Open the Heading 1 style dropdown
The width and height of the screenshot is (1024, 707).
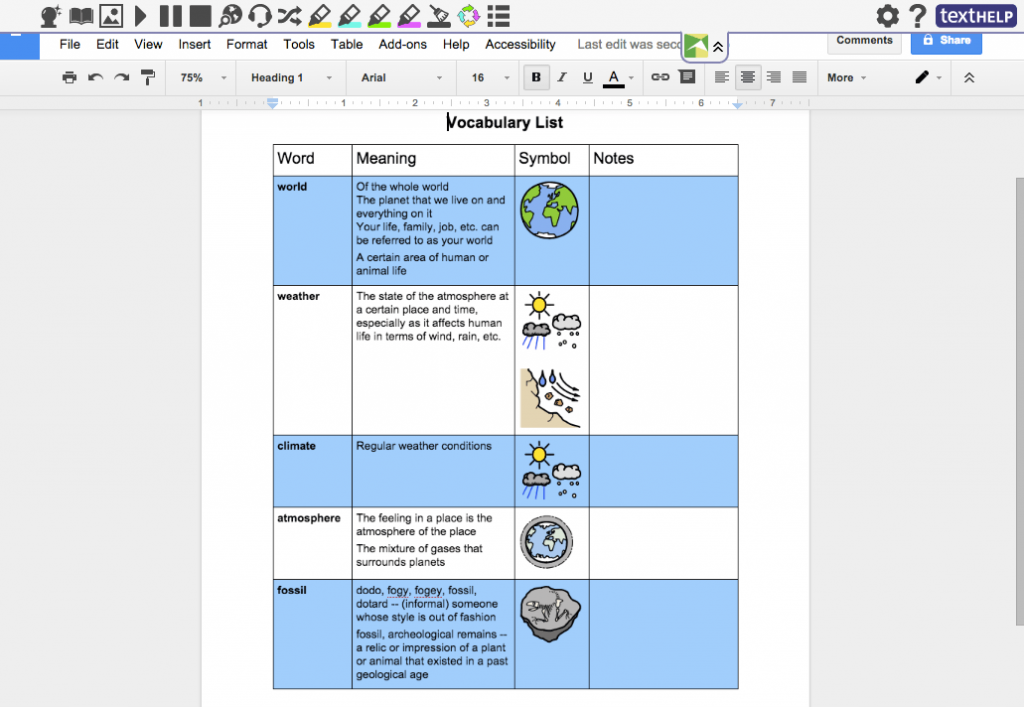tap(291, 78)
